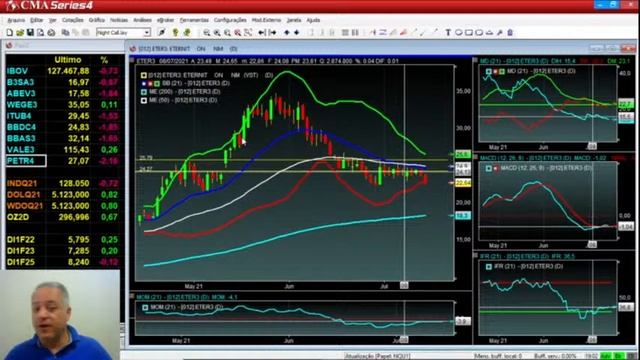Select the red line drawing tool
This screenshot has height=360, width=640.
pos(403,33)
